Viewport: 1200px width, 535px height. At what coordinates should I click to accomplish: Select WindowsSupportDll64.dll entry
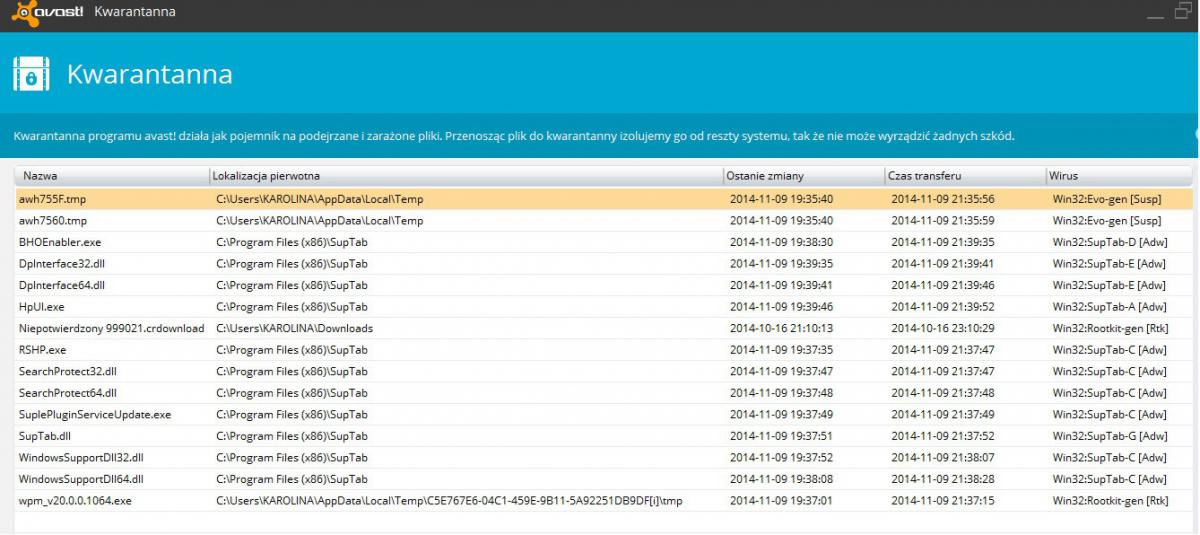[x=603, y=479]
